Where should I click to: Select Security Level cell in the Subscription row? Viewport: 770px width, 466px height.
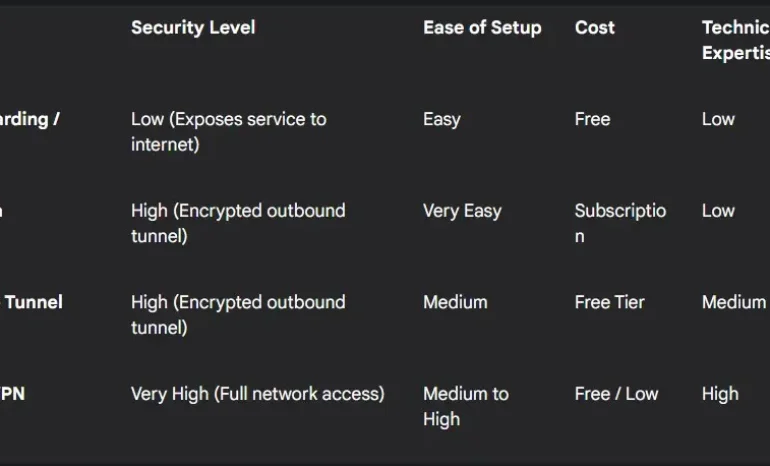click(x=238, y=223)
